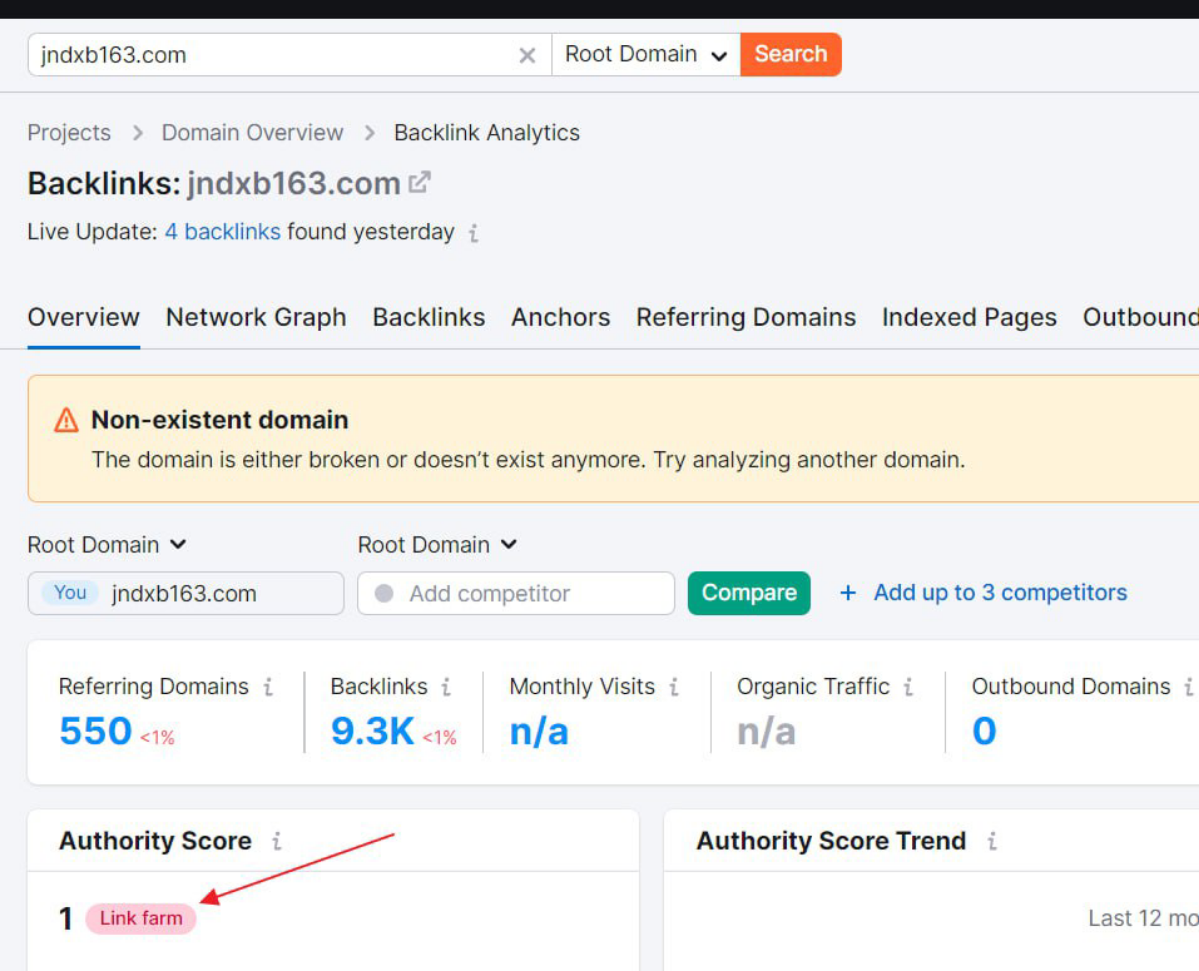
Task: Click info icon beside Backlinks metric
Action: click(446, 687)
